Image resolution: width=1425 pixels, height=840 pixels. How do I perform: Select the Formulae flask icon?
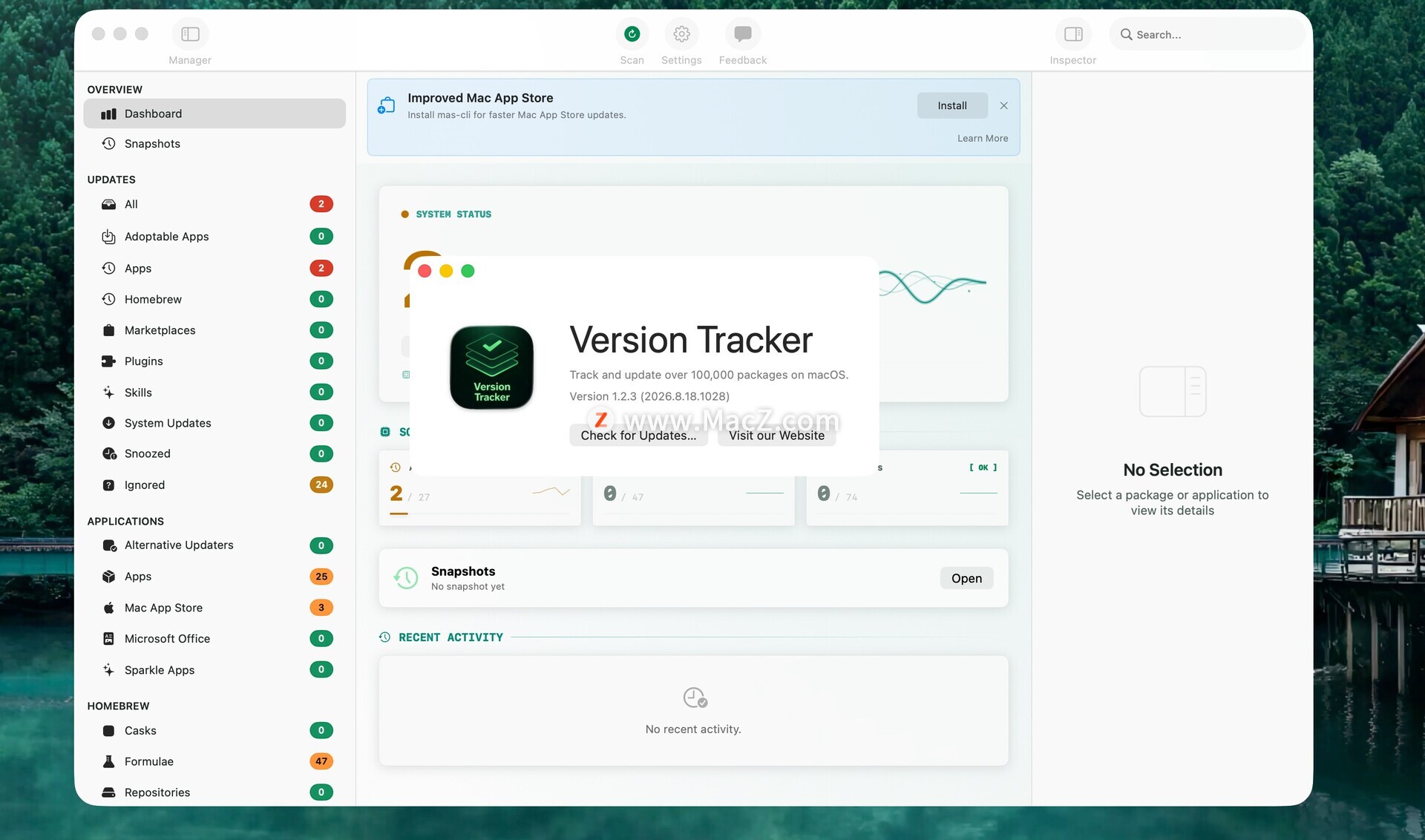point(108,761)
